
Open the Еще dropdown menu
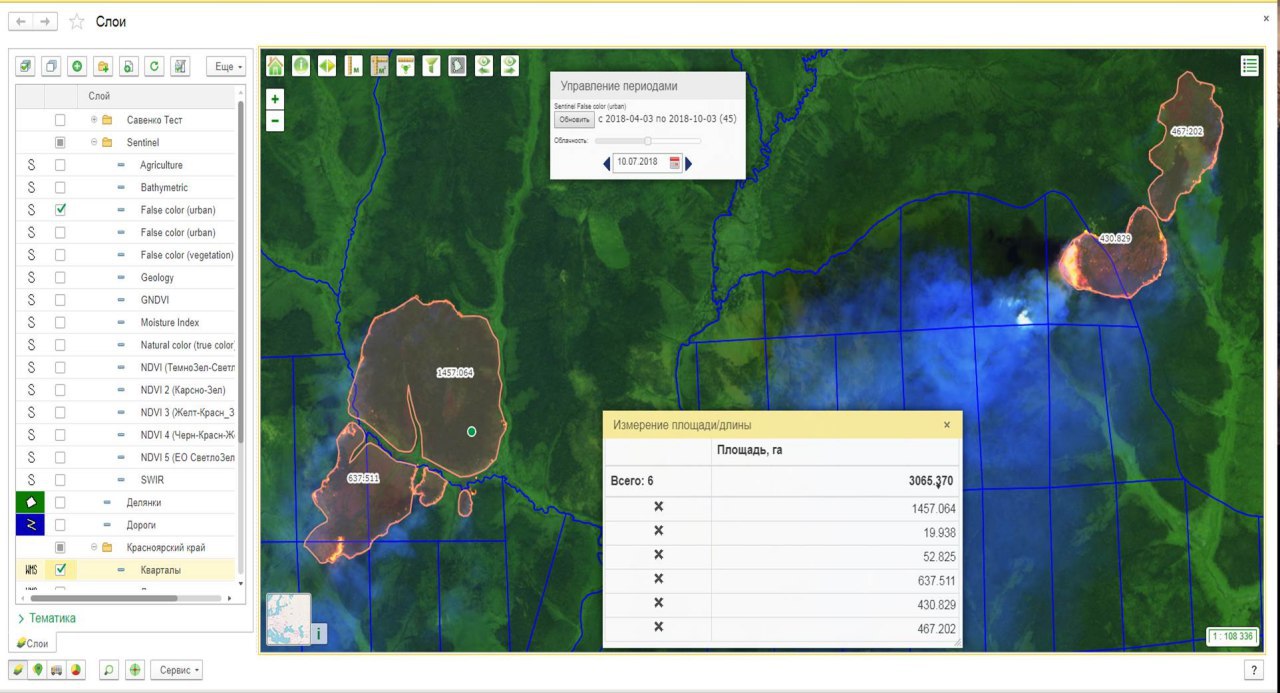coord(225,66)
